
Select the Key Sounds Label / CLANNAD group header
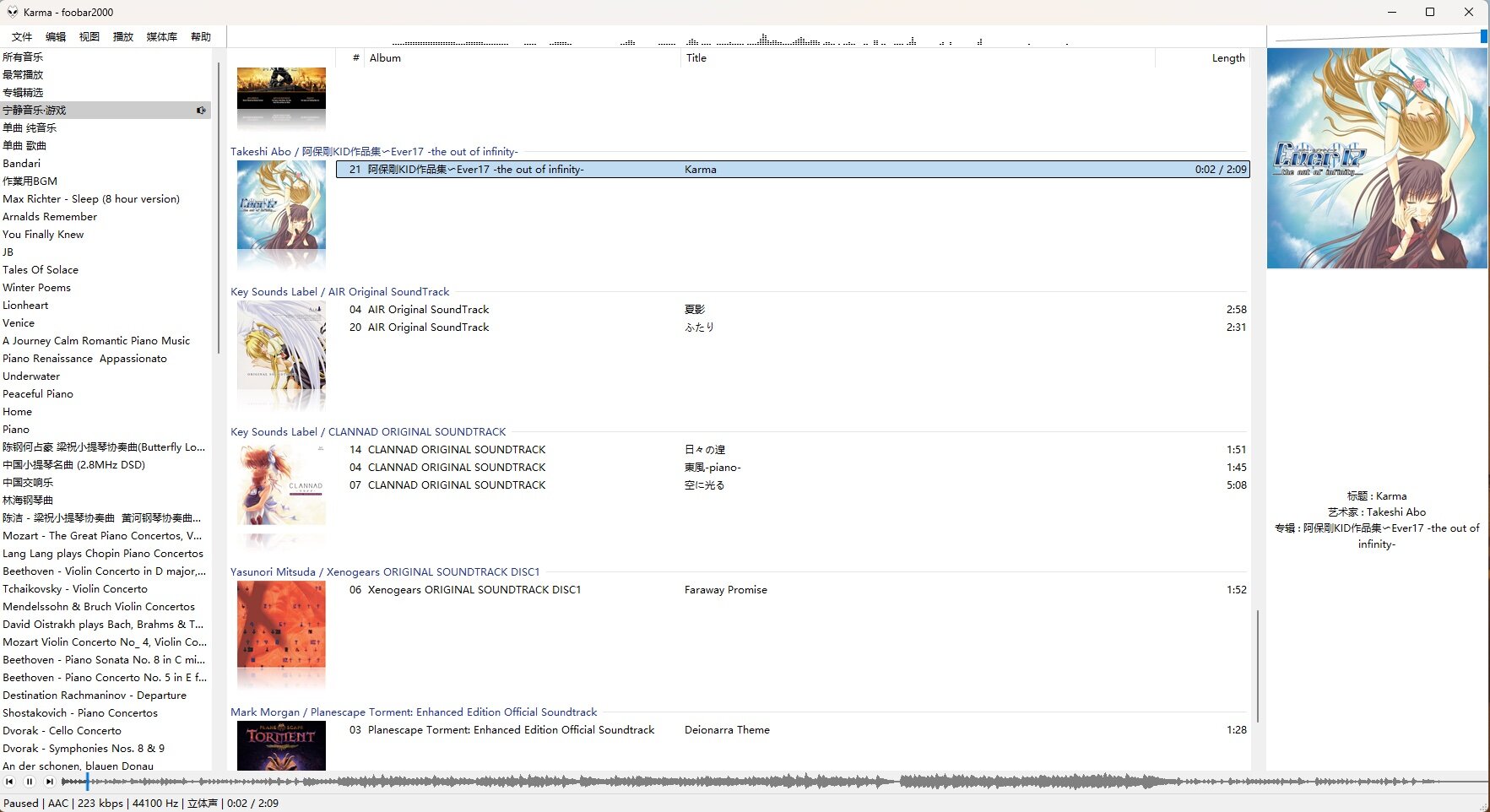click(368, 432)
